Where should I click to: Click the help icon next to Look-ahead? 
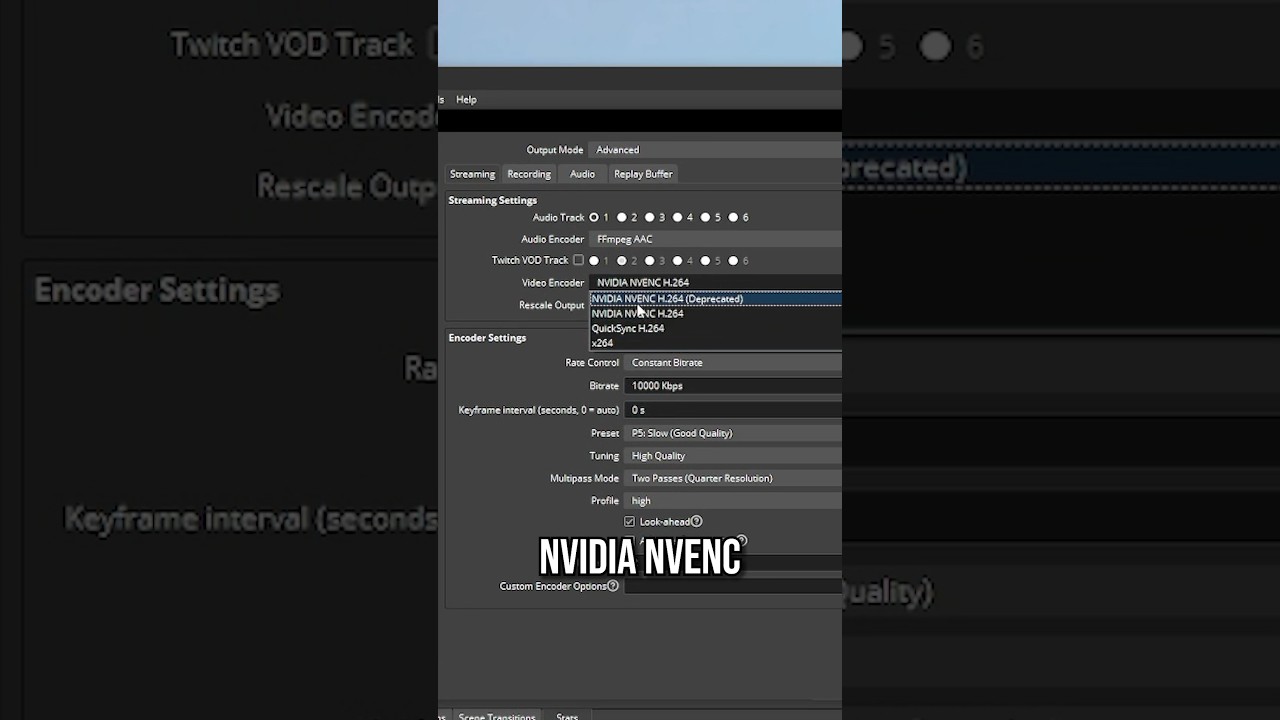[697, 522]
